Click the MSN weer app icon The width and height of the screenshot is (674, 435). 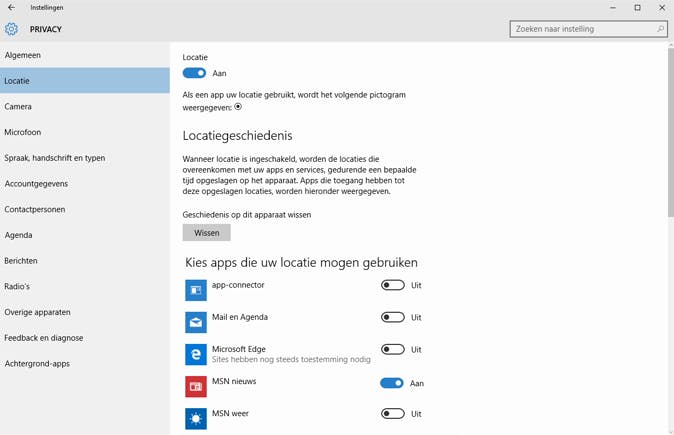coord(196,418)
